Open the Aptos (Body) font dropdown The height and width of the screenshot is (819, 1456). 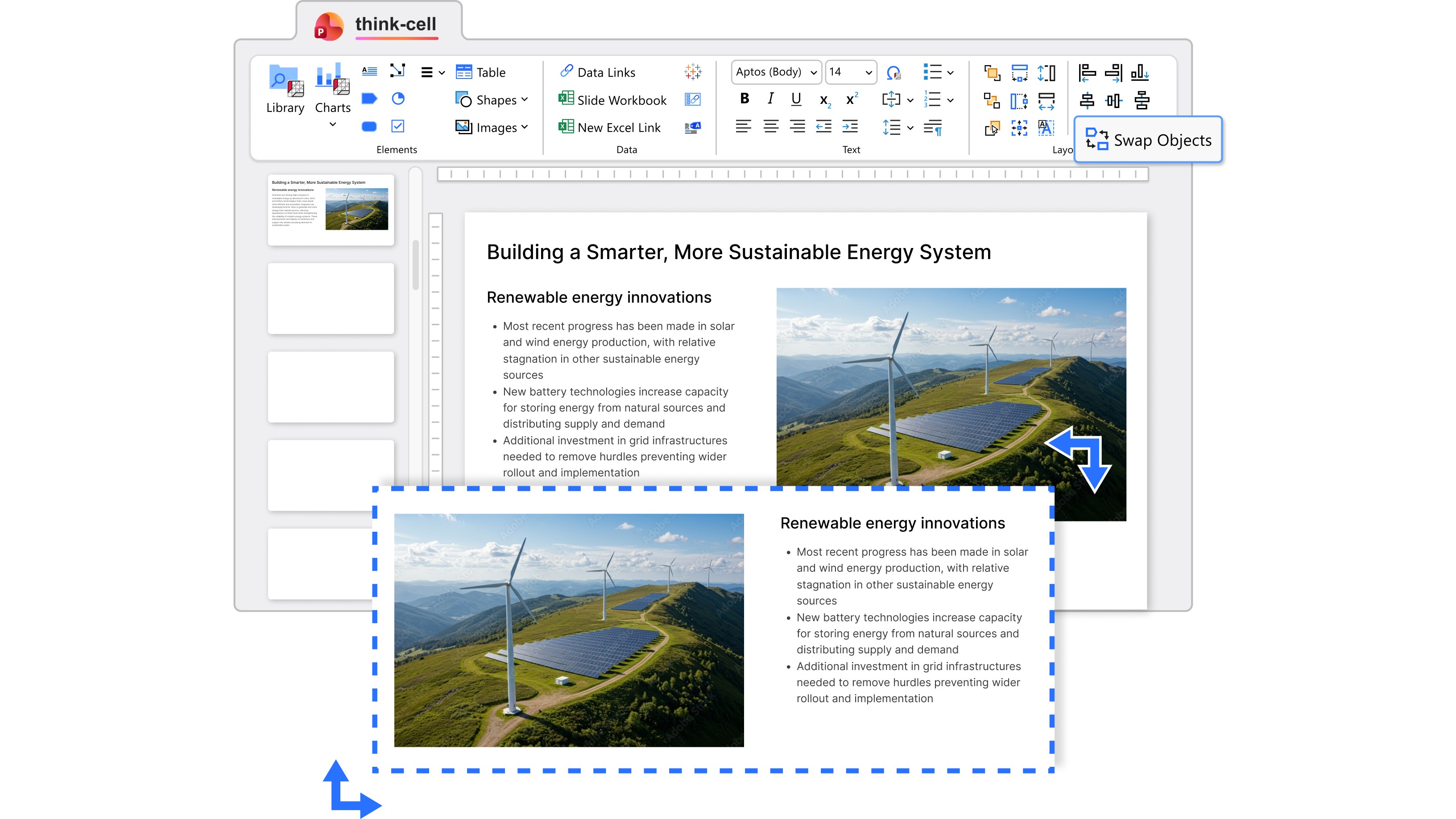tap(776, 72)
